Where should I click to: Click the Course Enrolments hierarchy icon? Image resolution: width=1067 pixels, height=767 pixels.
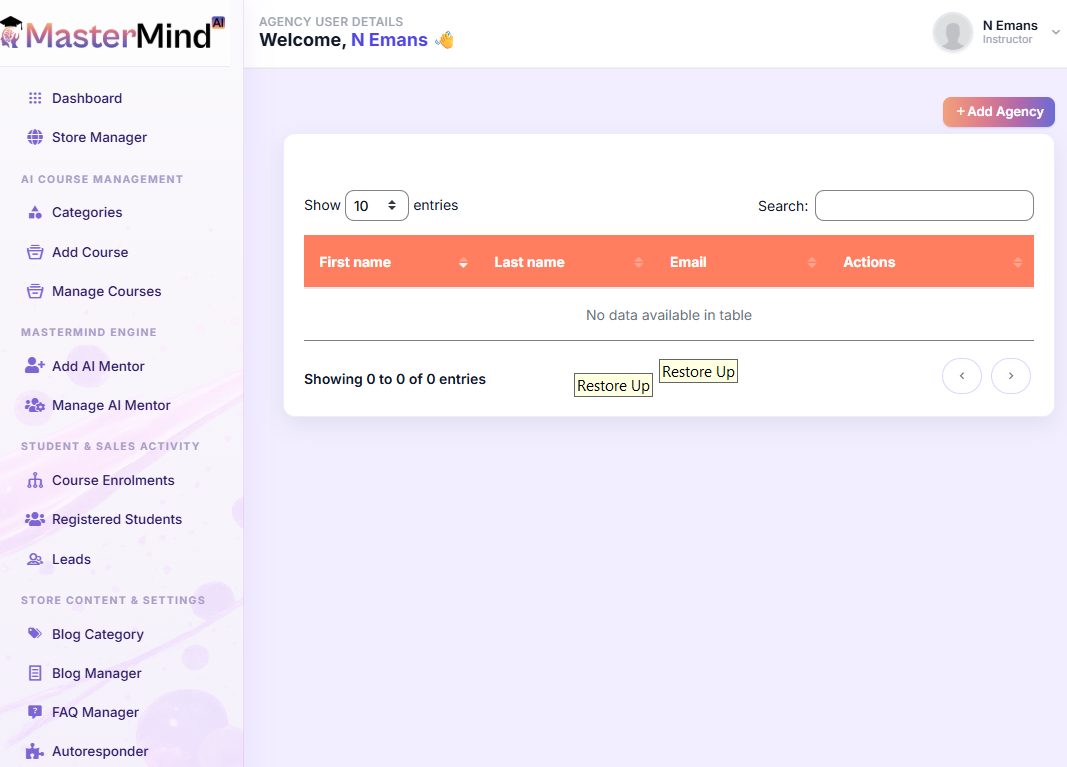(x=35, y=480)
